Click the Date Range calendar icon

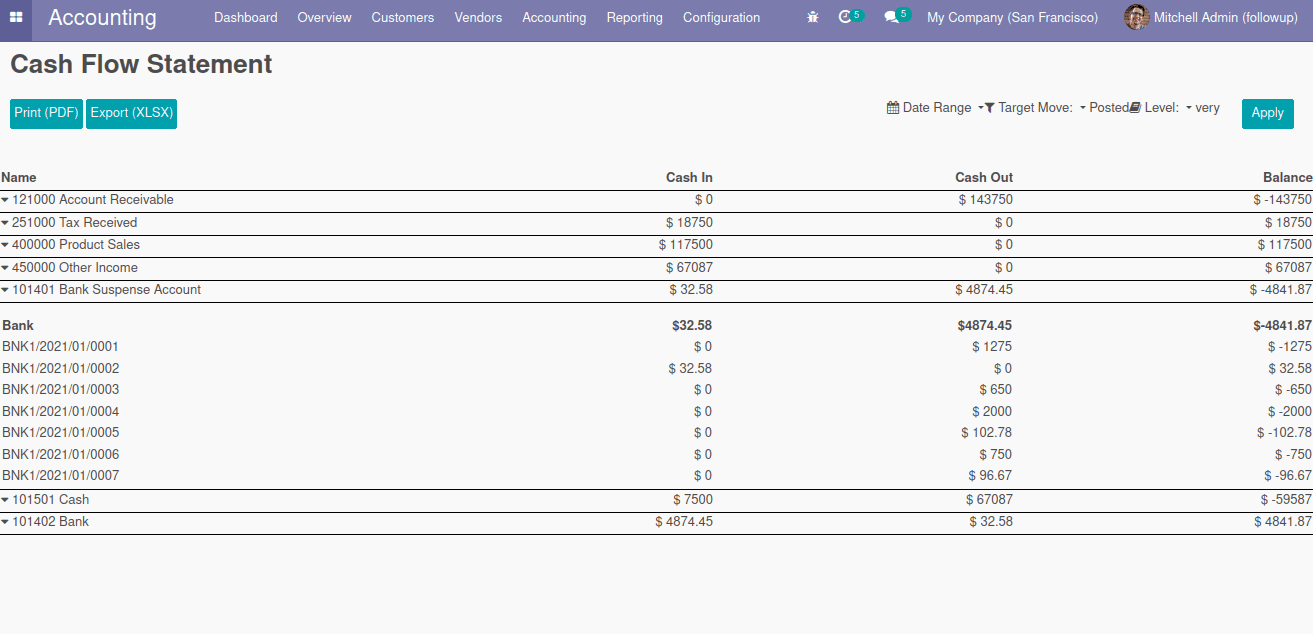click(x=893, y=108)
